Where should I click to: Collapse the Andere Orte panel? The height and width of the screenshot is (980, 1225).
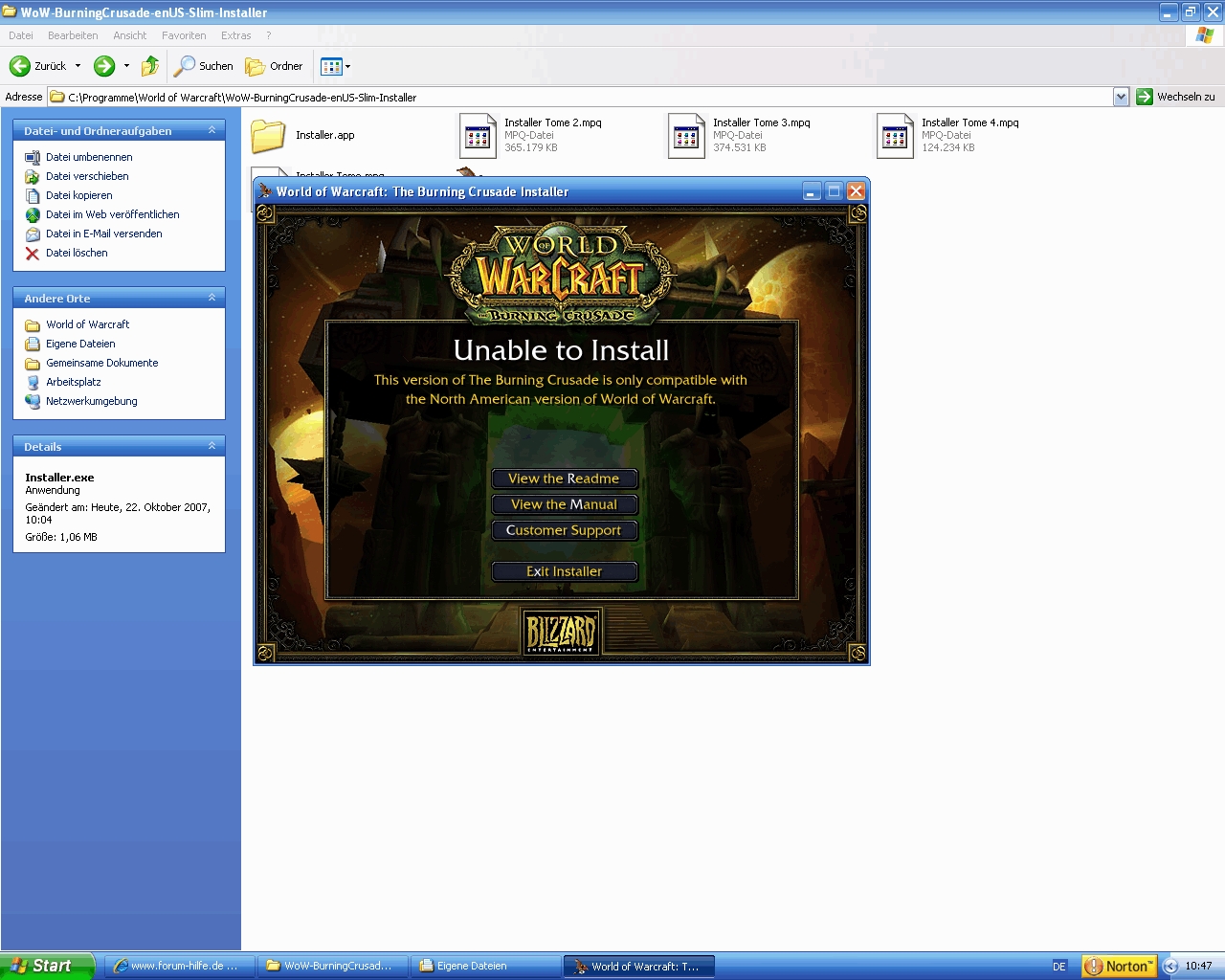tap(212, 298)
